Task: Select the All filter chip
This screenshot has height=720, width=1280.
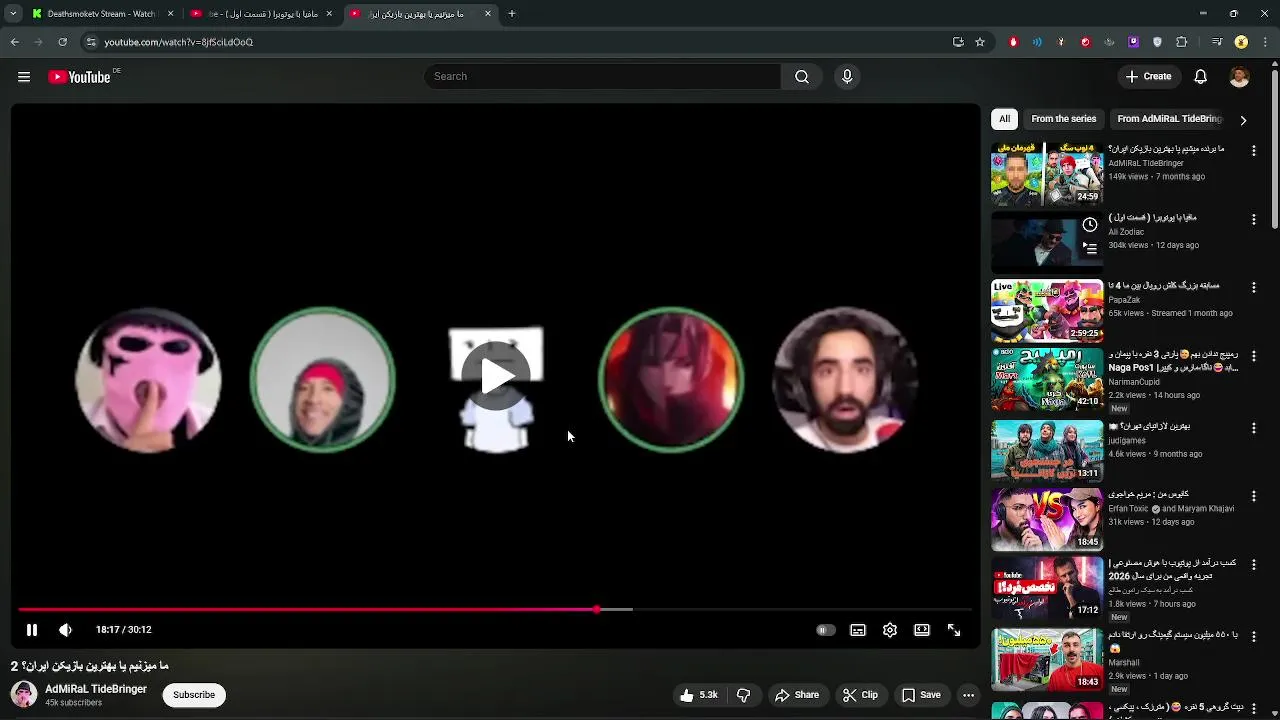Action: [x=1004, y=119]
